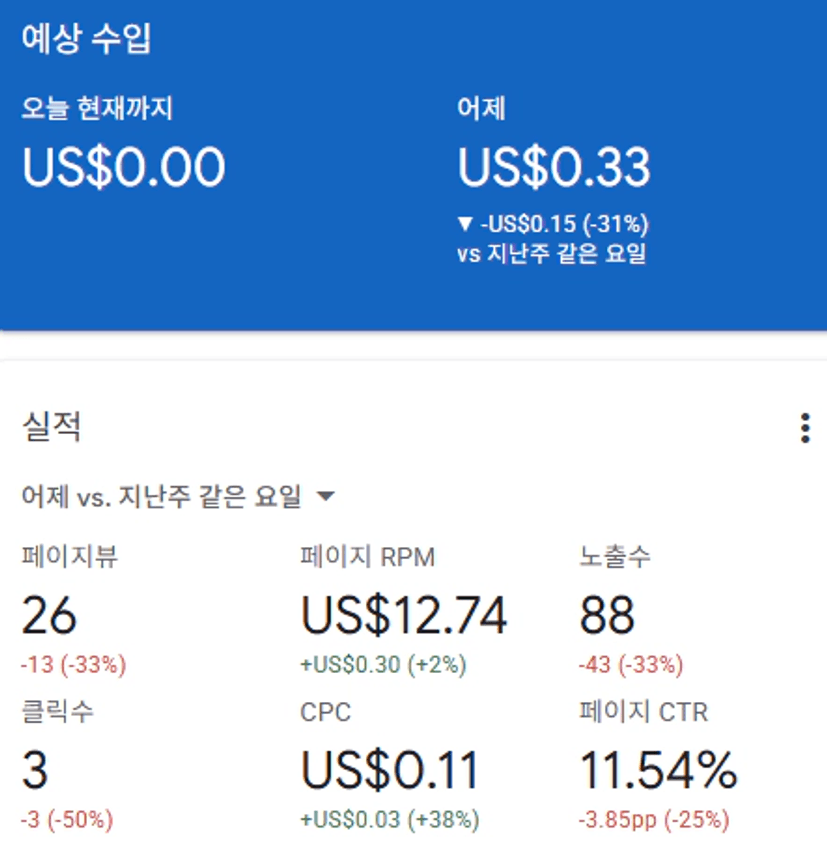Select the 노출수 metric label
The height and width of the screenshot is (868, 827).
coord(615,557)
